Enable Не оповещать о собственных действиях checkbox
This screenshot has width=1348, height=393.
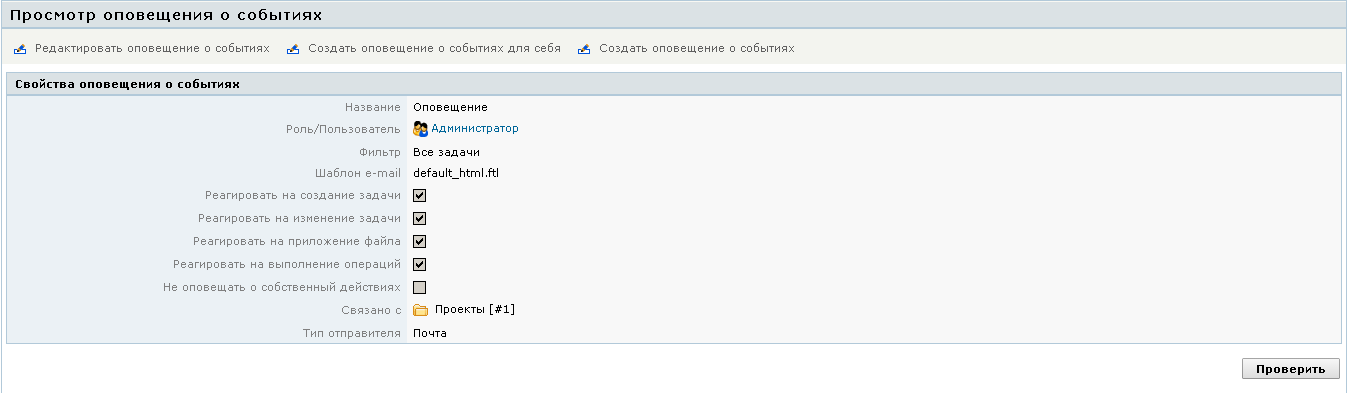pyautogui.click(x=420, y=288)
